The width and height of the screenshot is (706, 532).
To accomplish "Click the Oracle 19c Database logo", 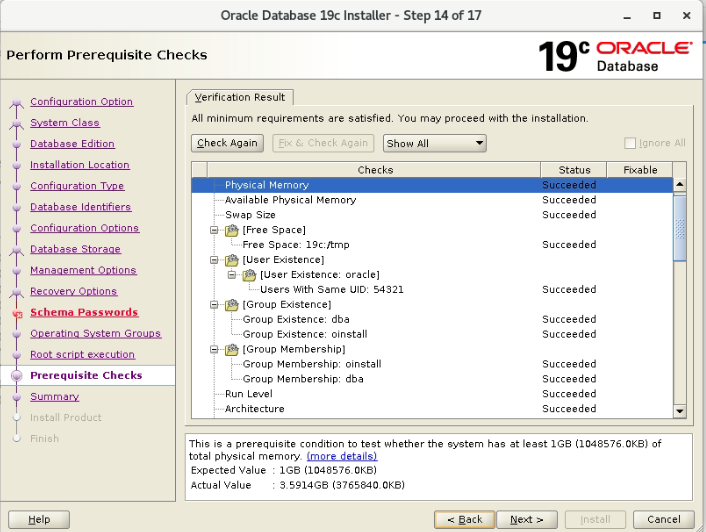I will (615, 56).
